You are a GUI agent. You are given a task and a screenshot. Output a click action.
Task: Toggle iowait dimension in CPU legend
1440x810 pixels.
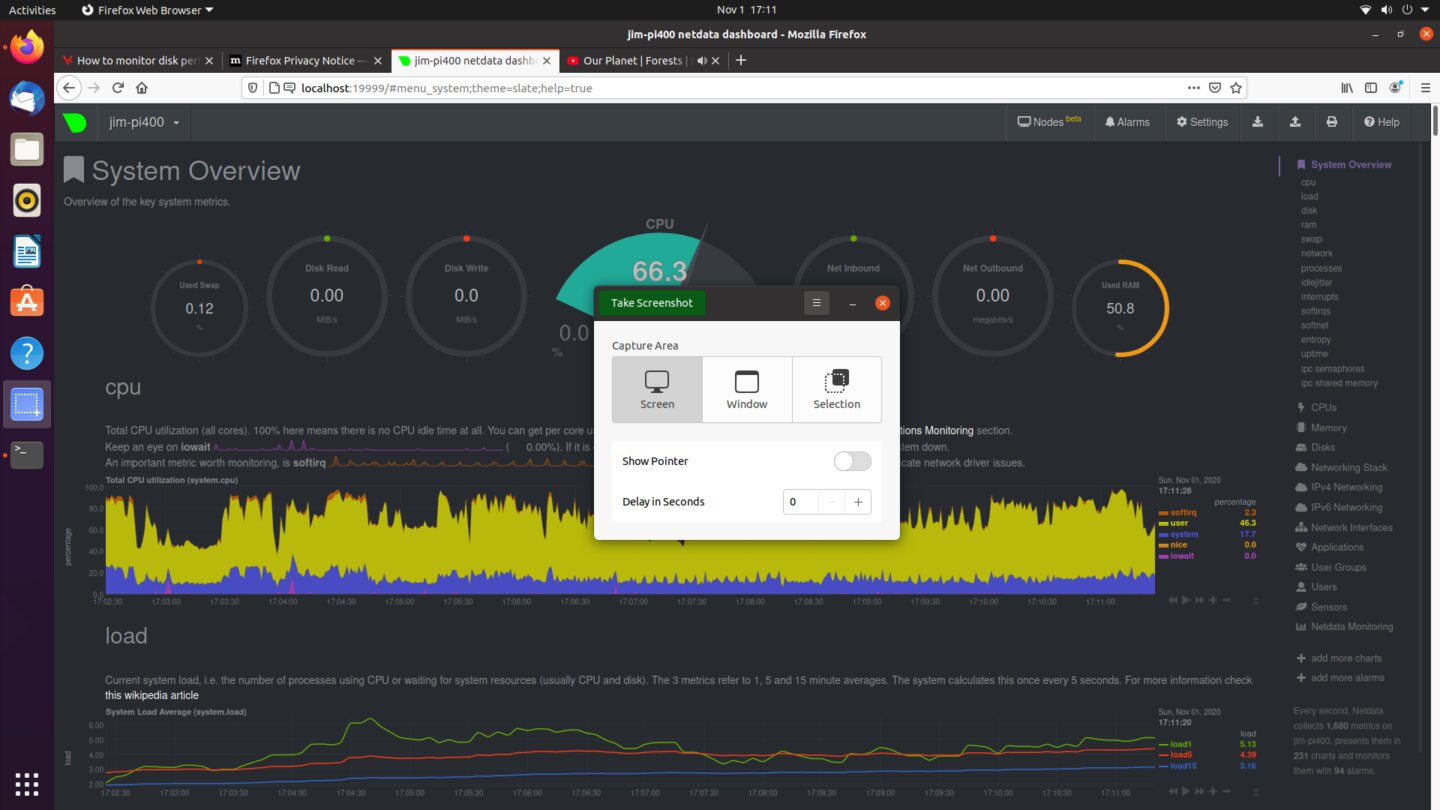(x=1182, y=556)
